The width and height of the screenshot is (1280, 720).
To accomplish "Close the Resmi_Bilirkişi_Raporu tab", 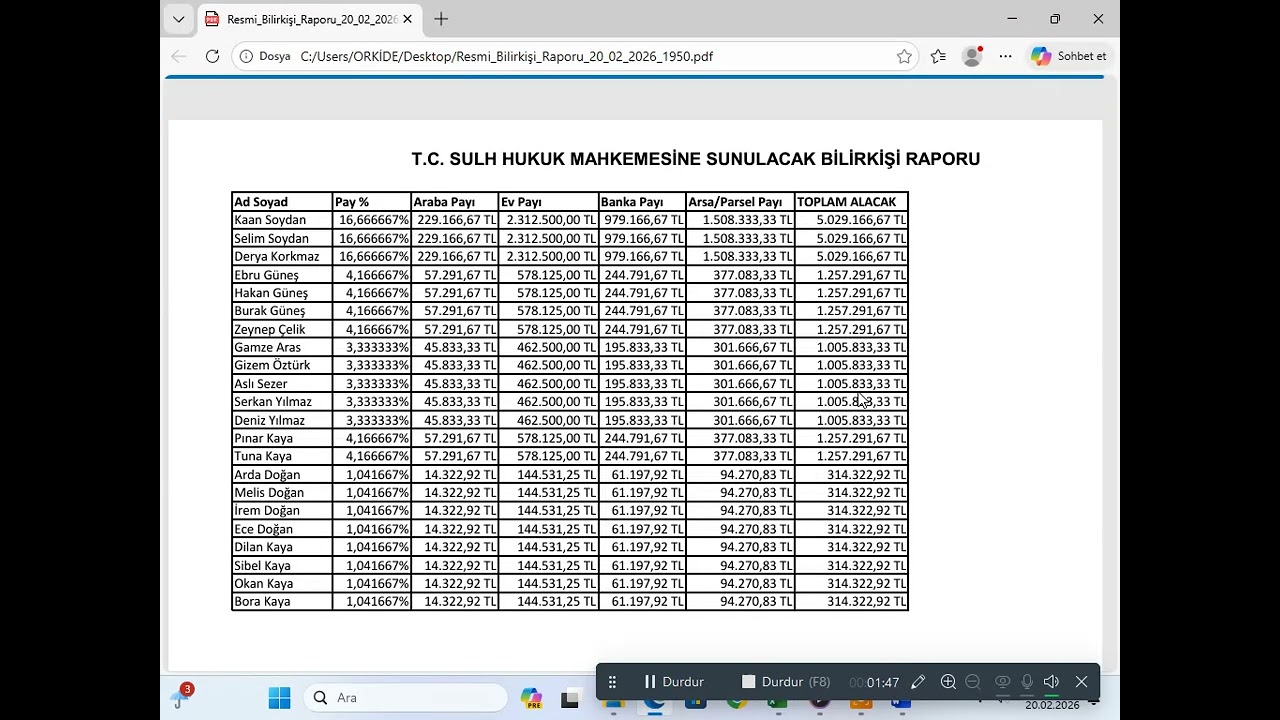I will [408, 19].
